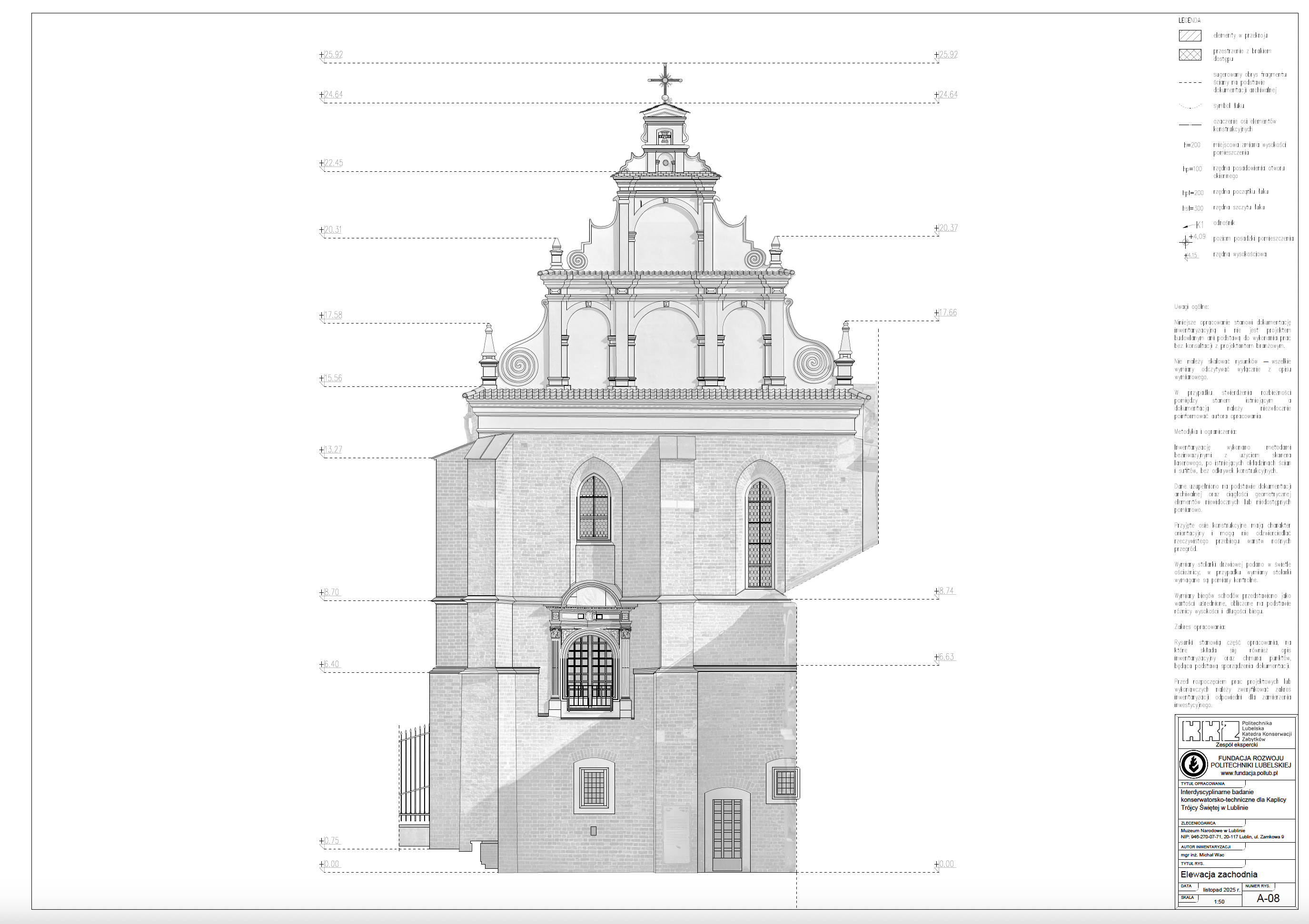Click the Muzeum Narodowe w Lublinie text
The image size is (1309, 924).
1213,831
